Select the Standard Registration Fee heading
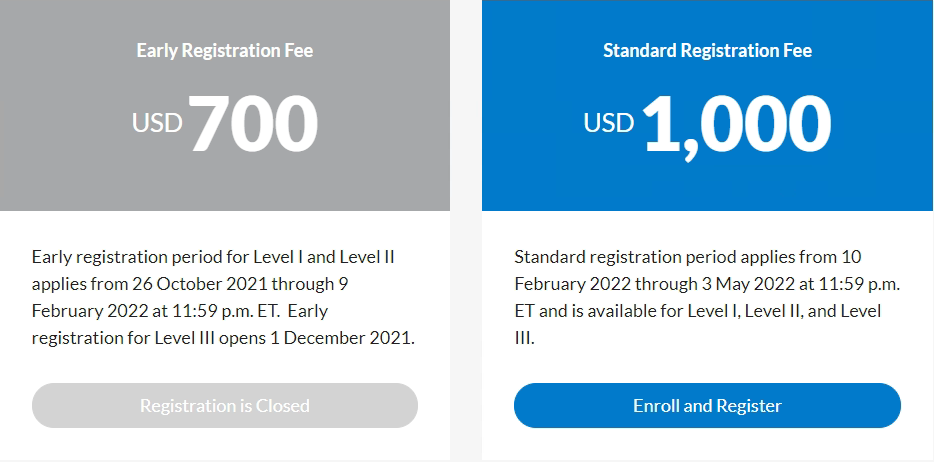 [707, 50]
